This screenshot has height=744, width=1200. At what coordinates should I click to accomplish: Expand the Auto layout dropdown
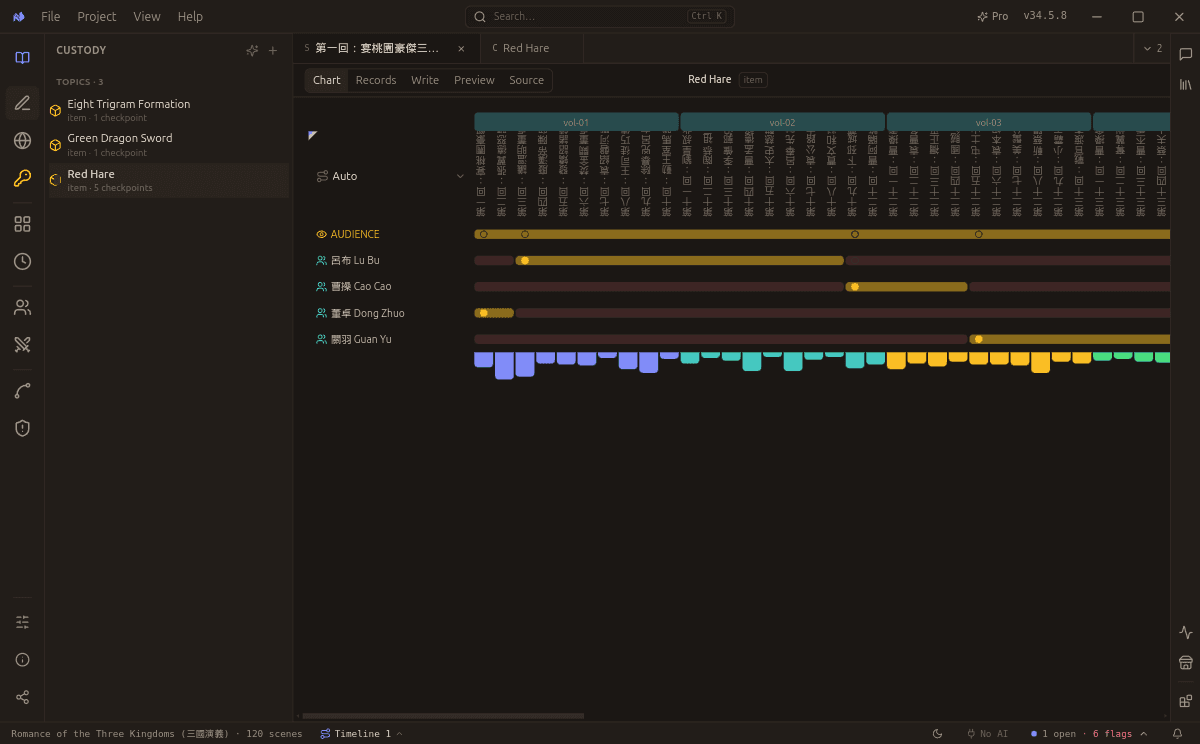(x=391, y=176)
